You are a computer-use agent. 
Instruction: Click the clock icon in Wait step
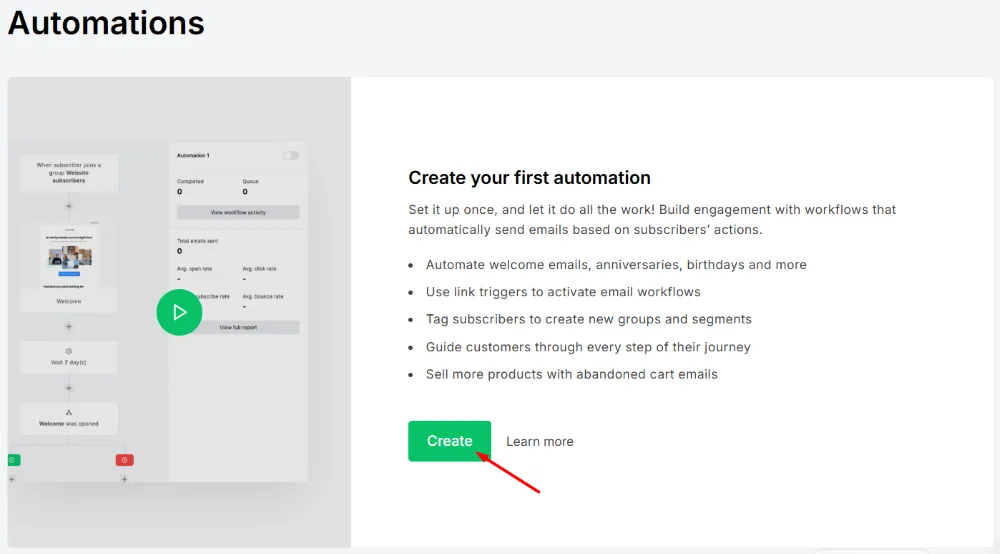tap(69, 351)
